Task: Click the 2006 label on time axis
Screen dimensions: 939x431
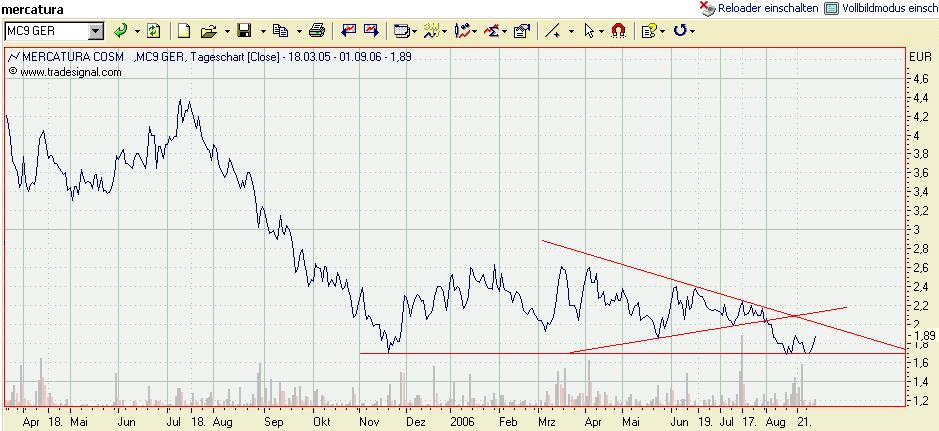Action: [462, 421]
